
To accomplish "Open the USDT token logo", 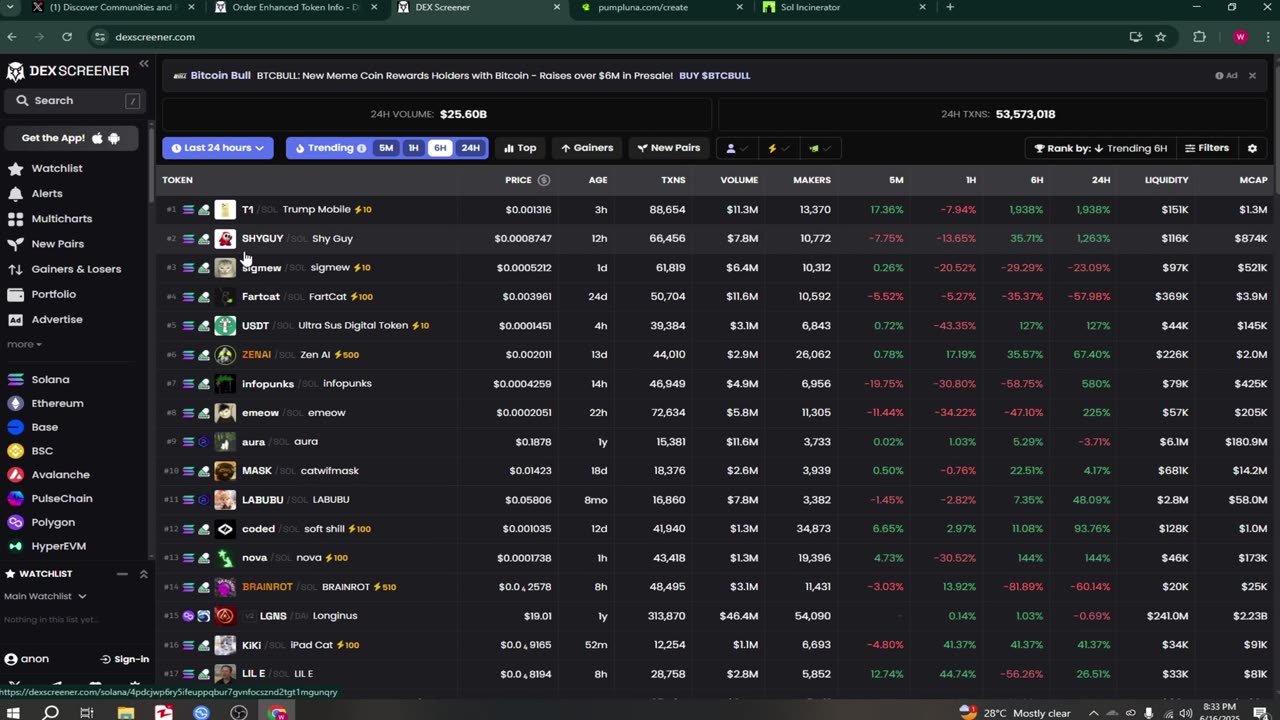I will point(225,325).
